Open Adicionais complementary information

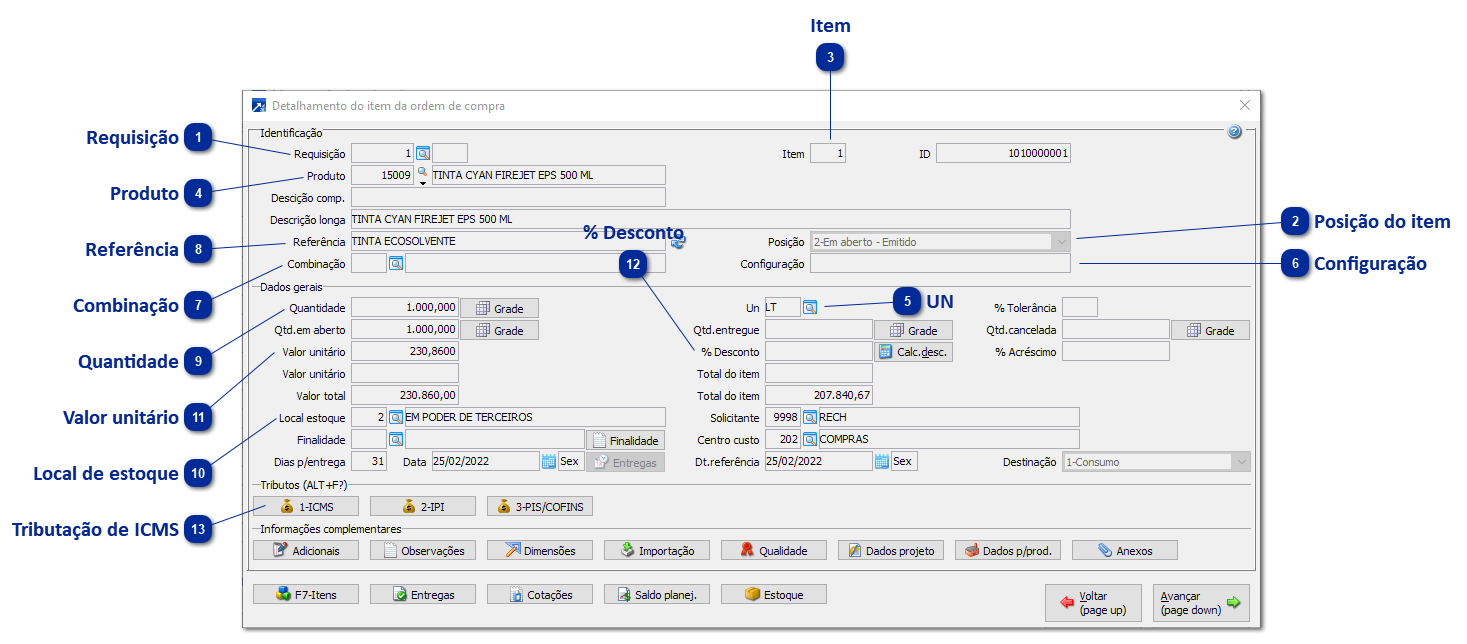point(306,550)
